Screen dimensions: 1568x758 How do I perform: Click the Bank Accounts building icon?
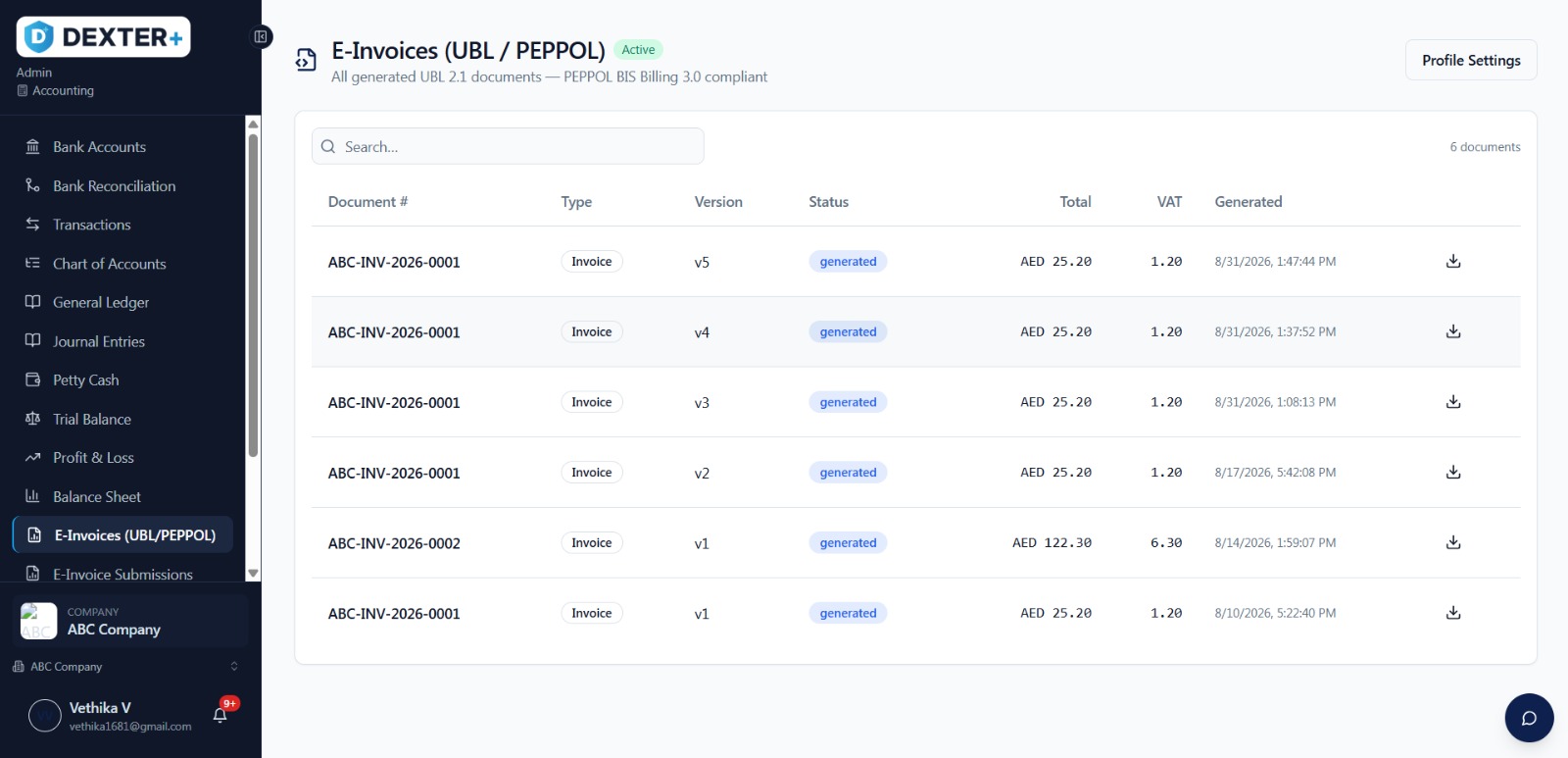[x=32, y=146]
